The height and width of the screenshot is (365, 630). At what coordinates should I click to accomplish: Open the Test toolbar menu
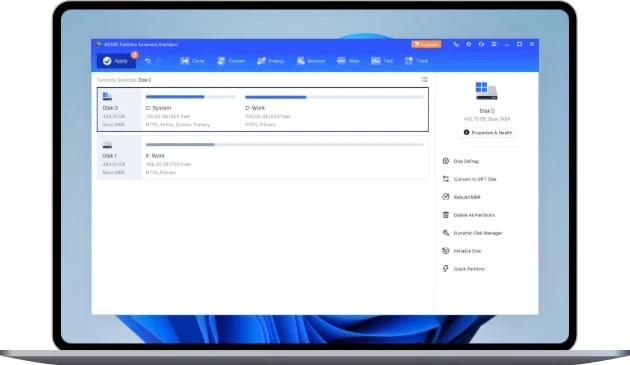[382, 61]
